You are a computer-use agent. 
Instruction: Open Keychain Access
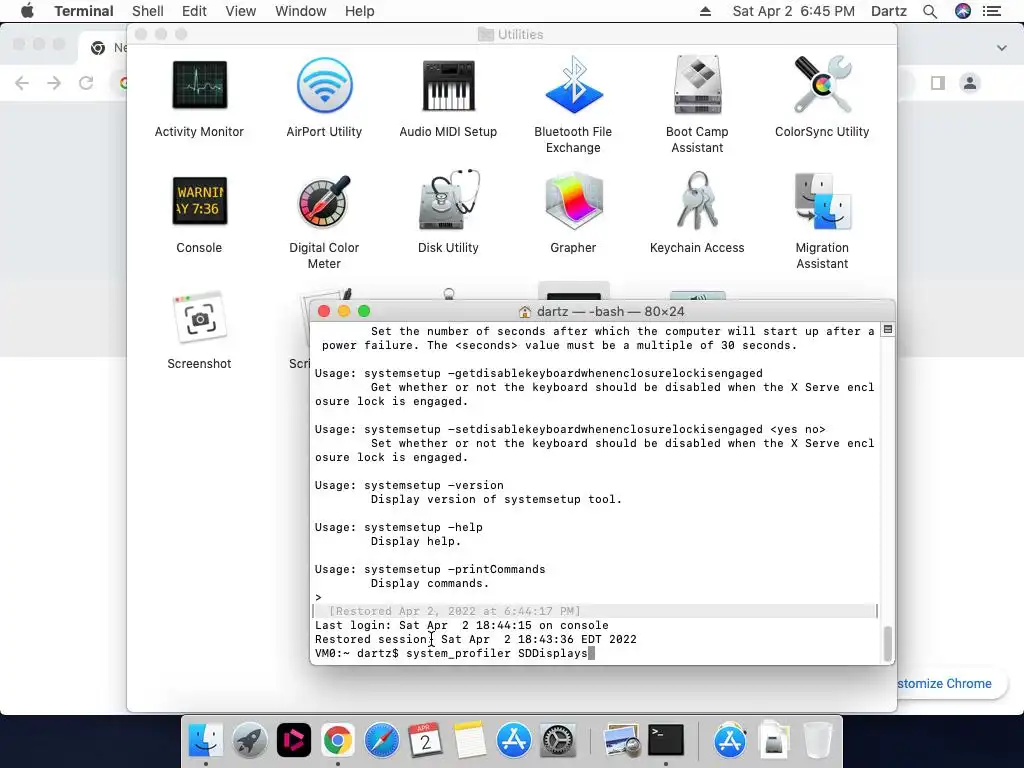click(x=697, y=200)
